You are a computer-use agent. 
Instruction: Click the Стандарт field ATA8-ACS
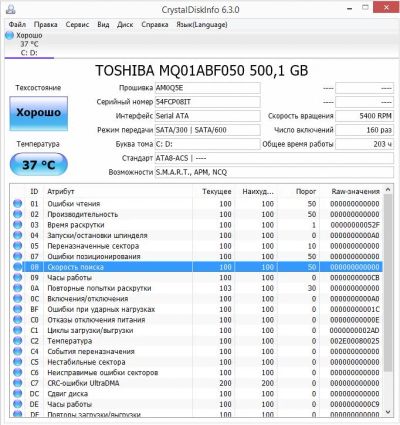(x=274, y=158)
